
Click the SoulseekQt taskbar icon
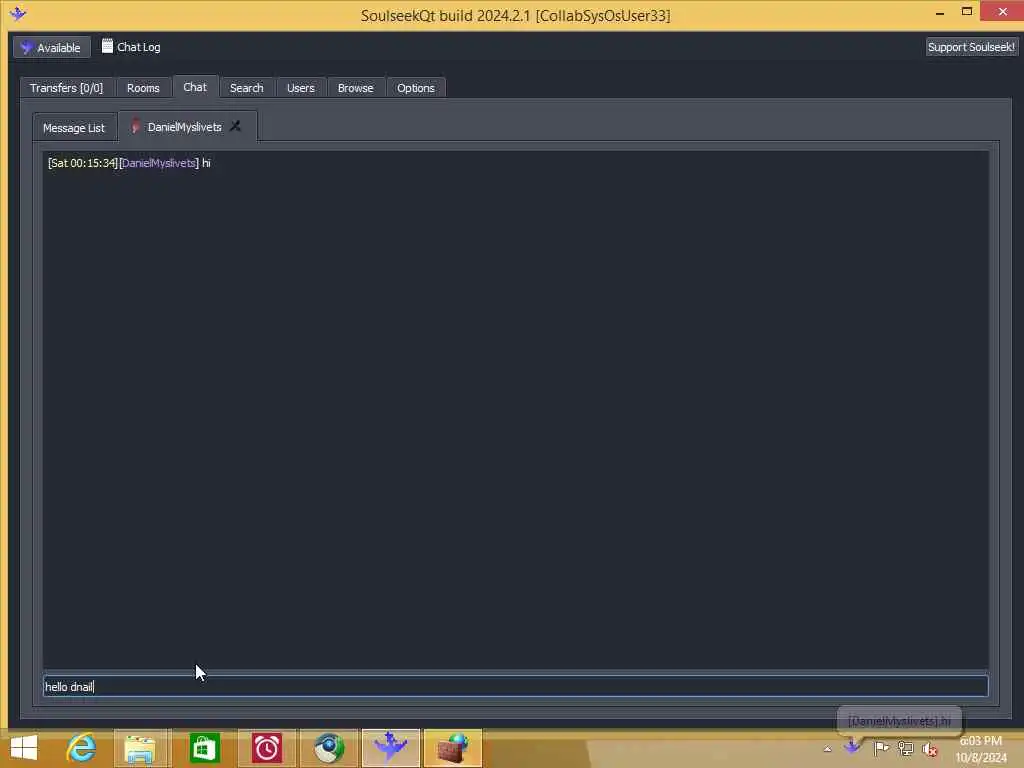391,748
